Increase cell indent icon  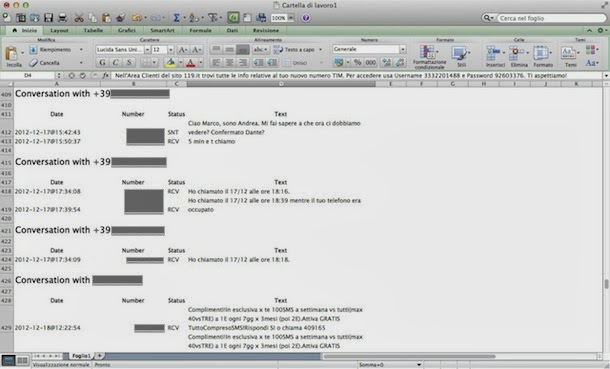272,62
